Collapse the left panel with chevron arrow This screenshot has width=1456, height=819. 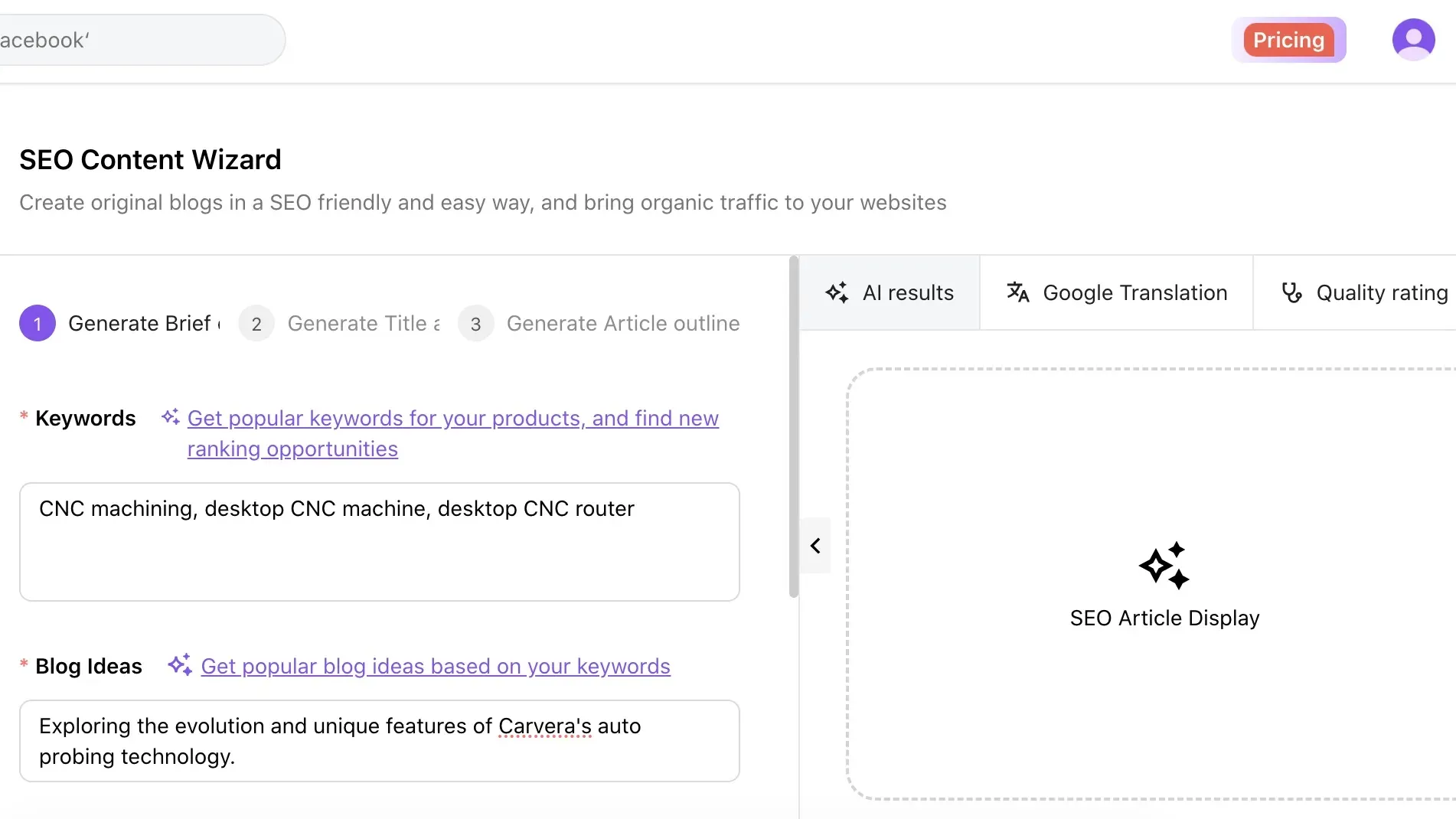pos(815,546)
